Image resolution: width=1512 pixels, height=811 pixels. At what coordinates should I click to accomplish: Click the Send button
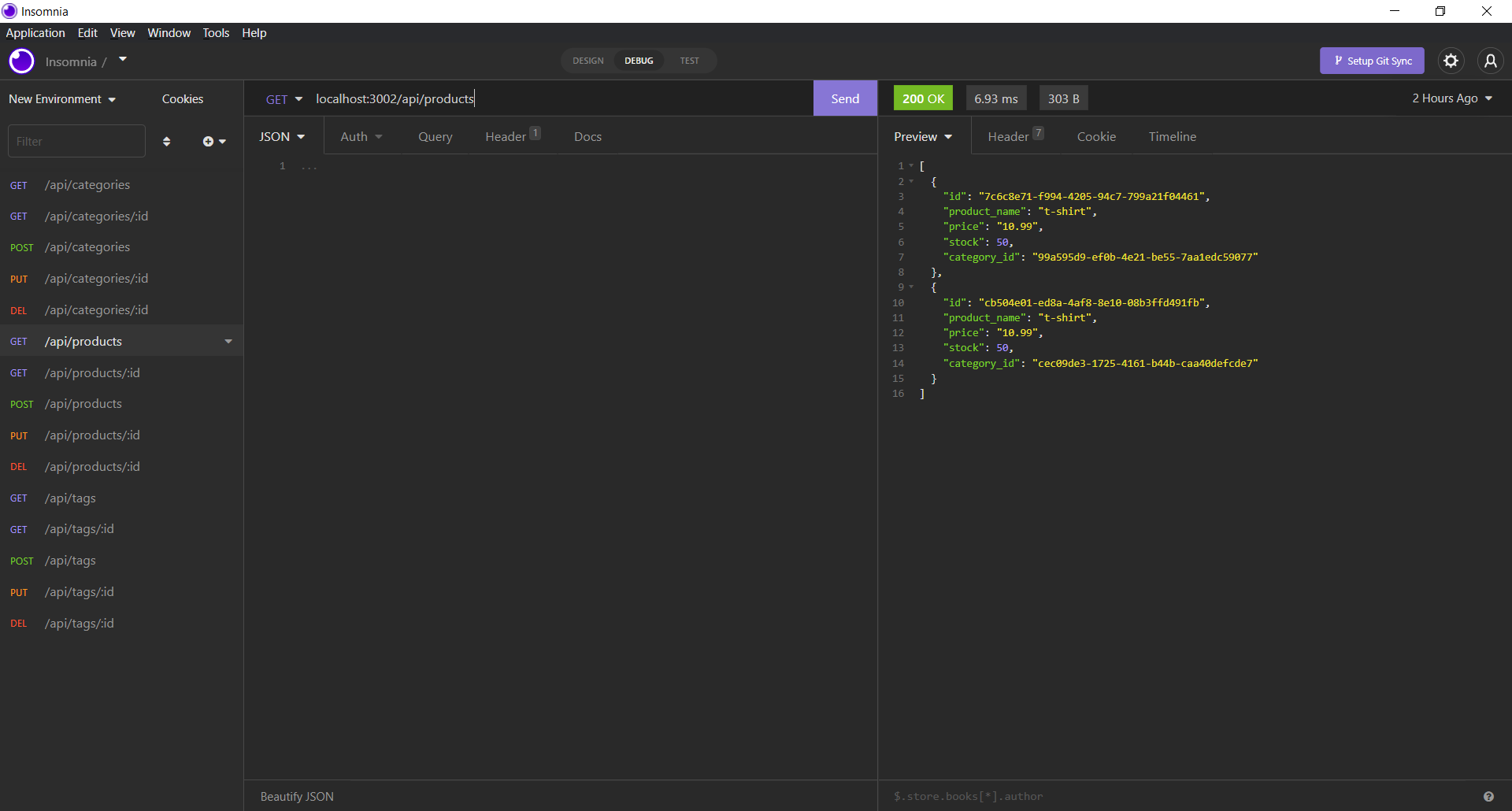click(x=844, y=98)
